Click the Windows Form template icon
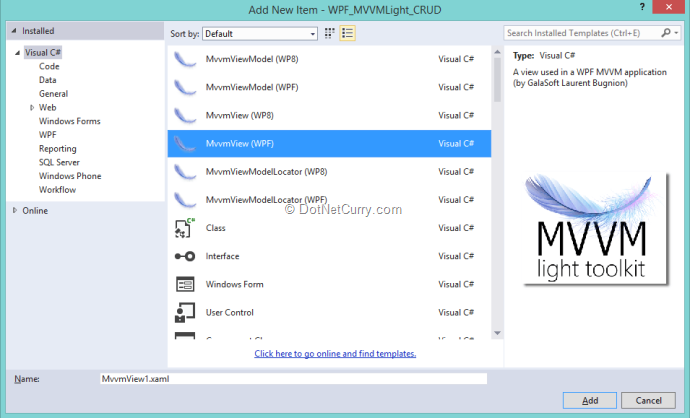The image size is (690, 418). click(185, 284)
